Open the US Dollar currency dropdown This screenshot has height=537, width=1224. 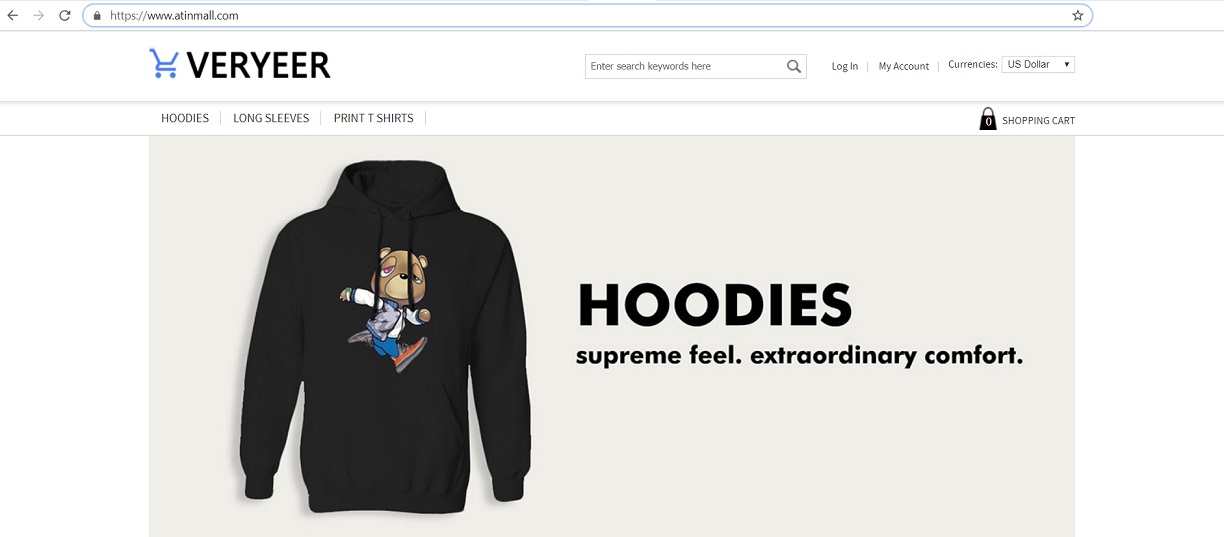pyautogui.click(x=1038, y=64)
